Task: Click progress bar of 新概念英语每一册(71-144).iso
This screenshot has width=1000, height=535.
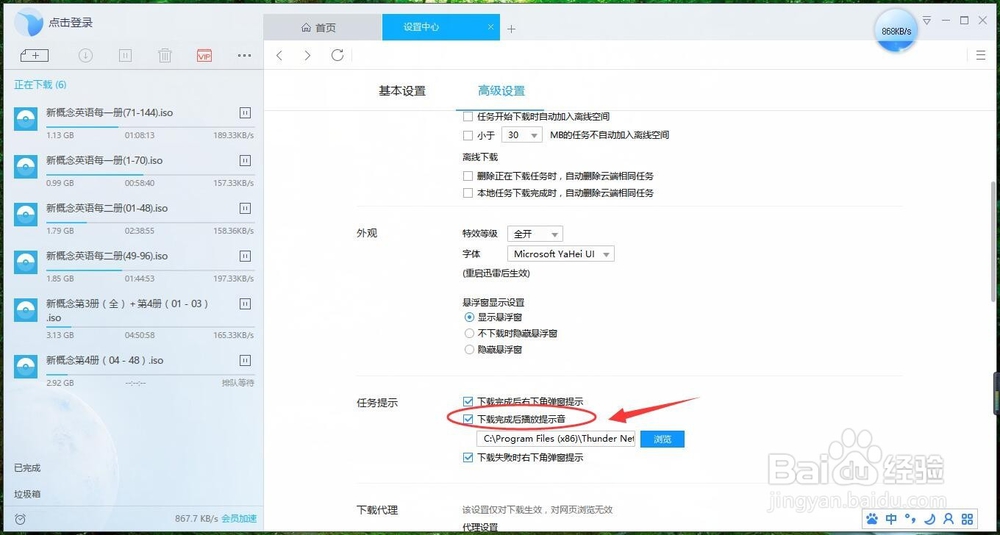Action: point(151,127)
